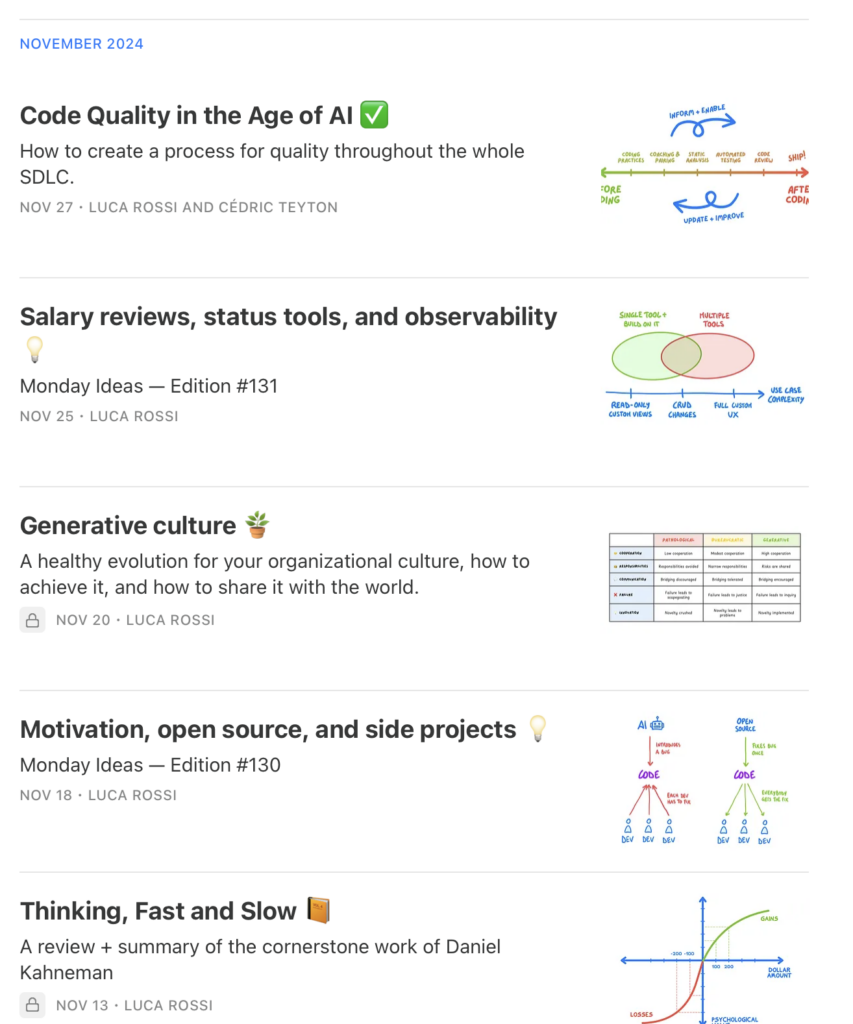This screenshot has height=1024, width=853.
Task: Click the green check mark emoji after Code Quality title
Action: coord(374,115)
